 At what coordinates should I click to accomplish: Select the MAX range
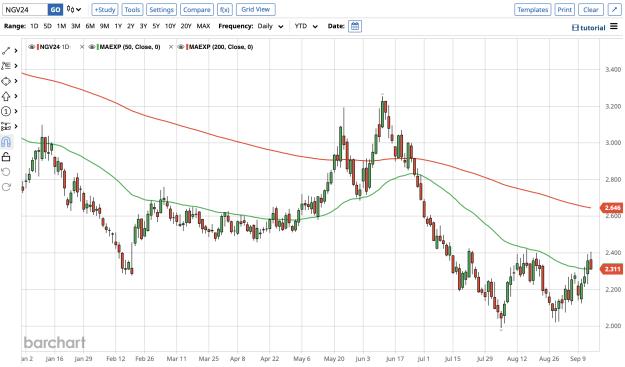click(203, 26)
